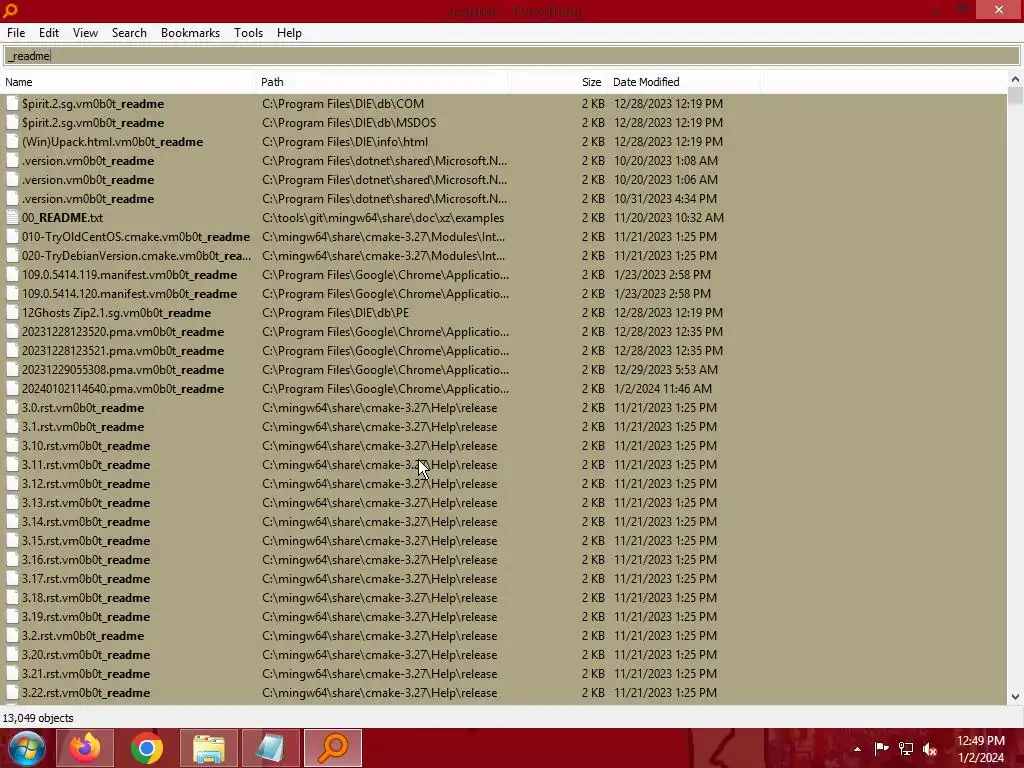Click file icon of 109.0.5414.120.manifest.vm0b0t_readme
This screenshot has height=768, width=1024.
coord(12,293)
